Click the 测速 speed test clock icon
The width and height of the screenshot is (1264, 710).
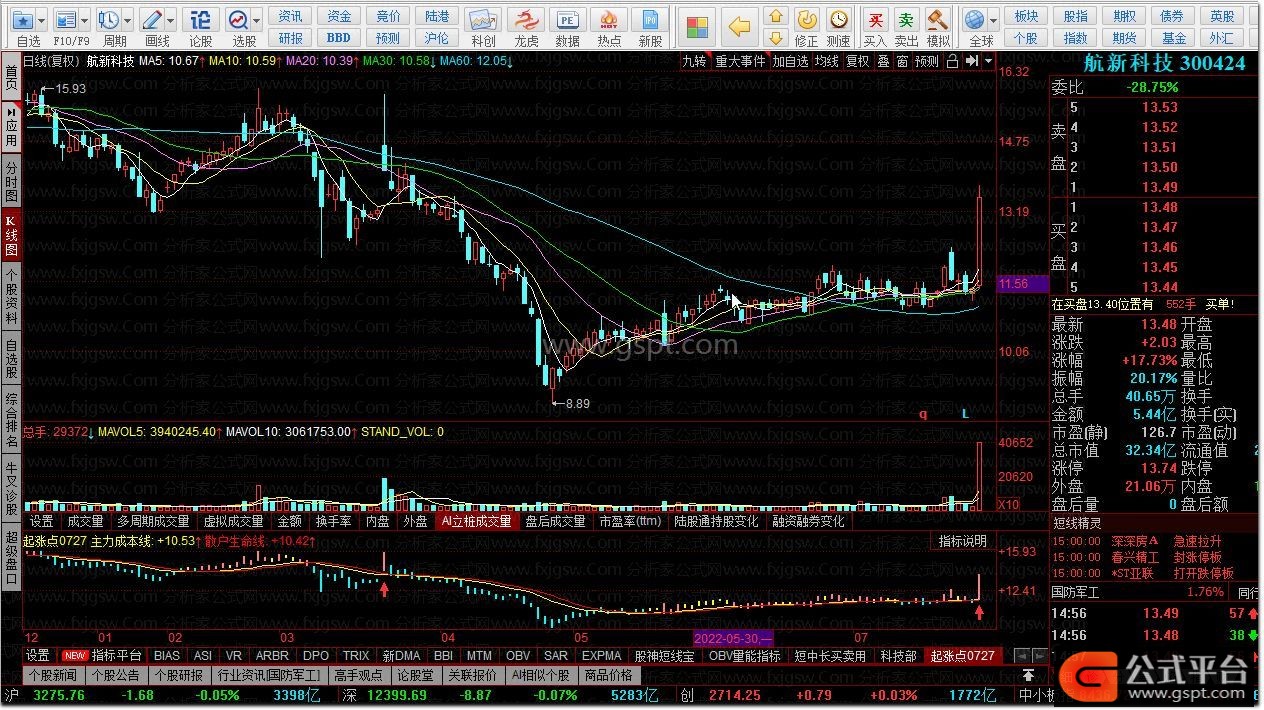(838, 19)
